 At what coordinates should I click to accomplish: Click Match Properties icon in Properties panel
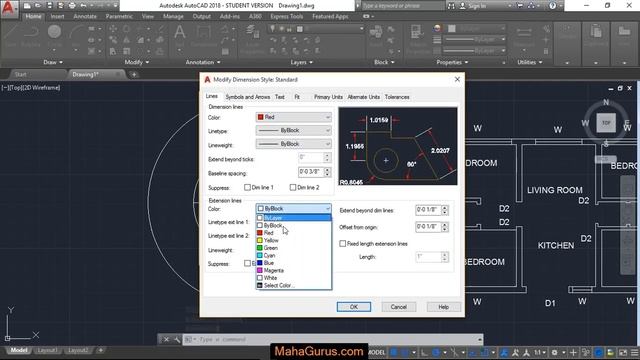[x=416, y=39]
